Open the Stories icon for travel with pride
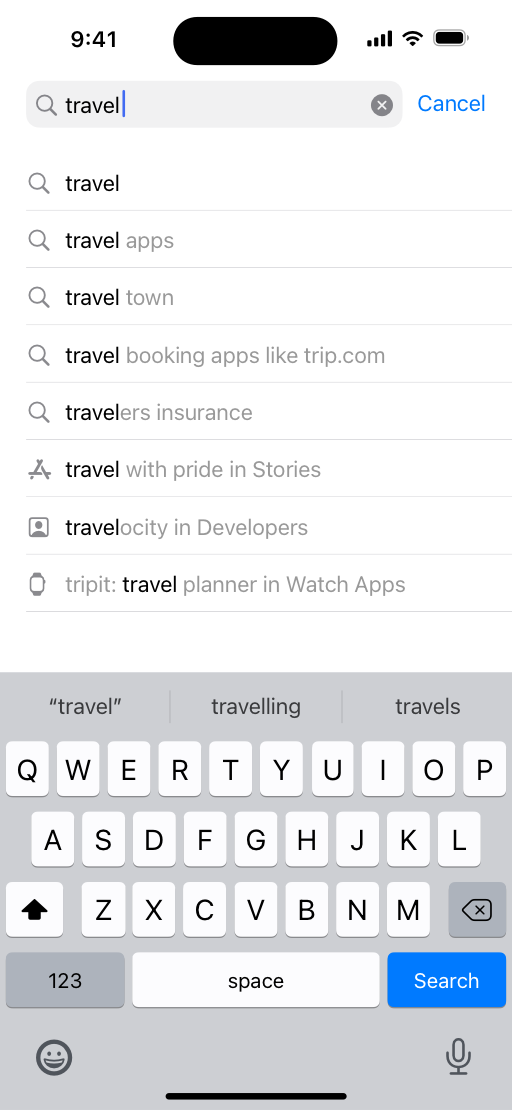The image size is (512, 1110). (39, 469)
